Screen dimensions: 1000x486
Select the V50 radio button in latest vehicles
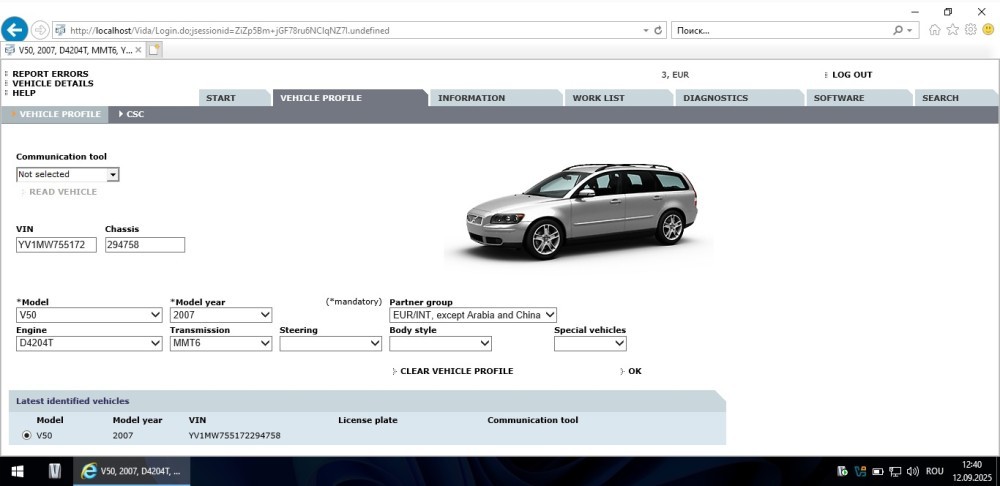pyautogui.click(x=26, y=435)
